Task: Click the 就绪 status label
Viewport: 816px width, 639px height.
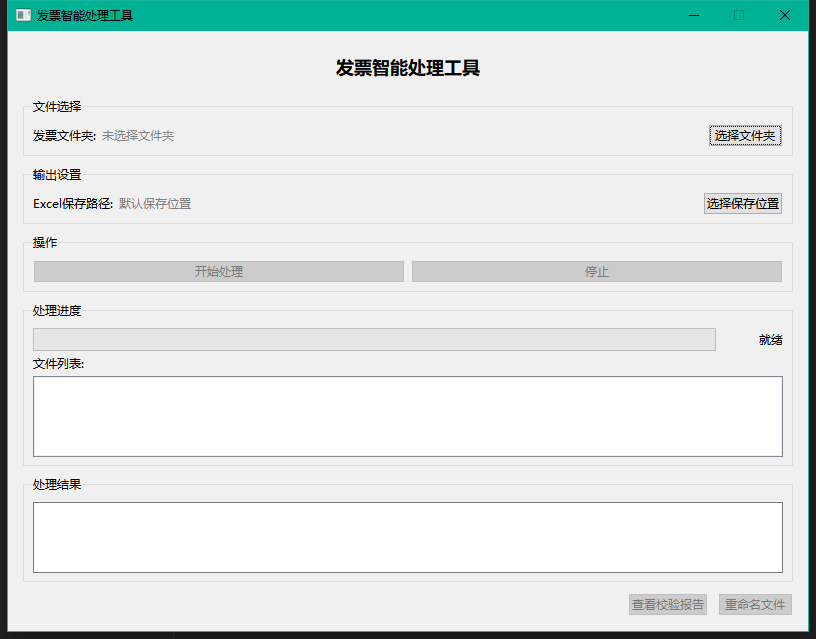Action: click(x=770, y=340)
